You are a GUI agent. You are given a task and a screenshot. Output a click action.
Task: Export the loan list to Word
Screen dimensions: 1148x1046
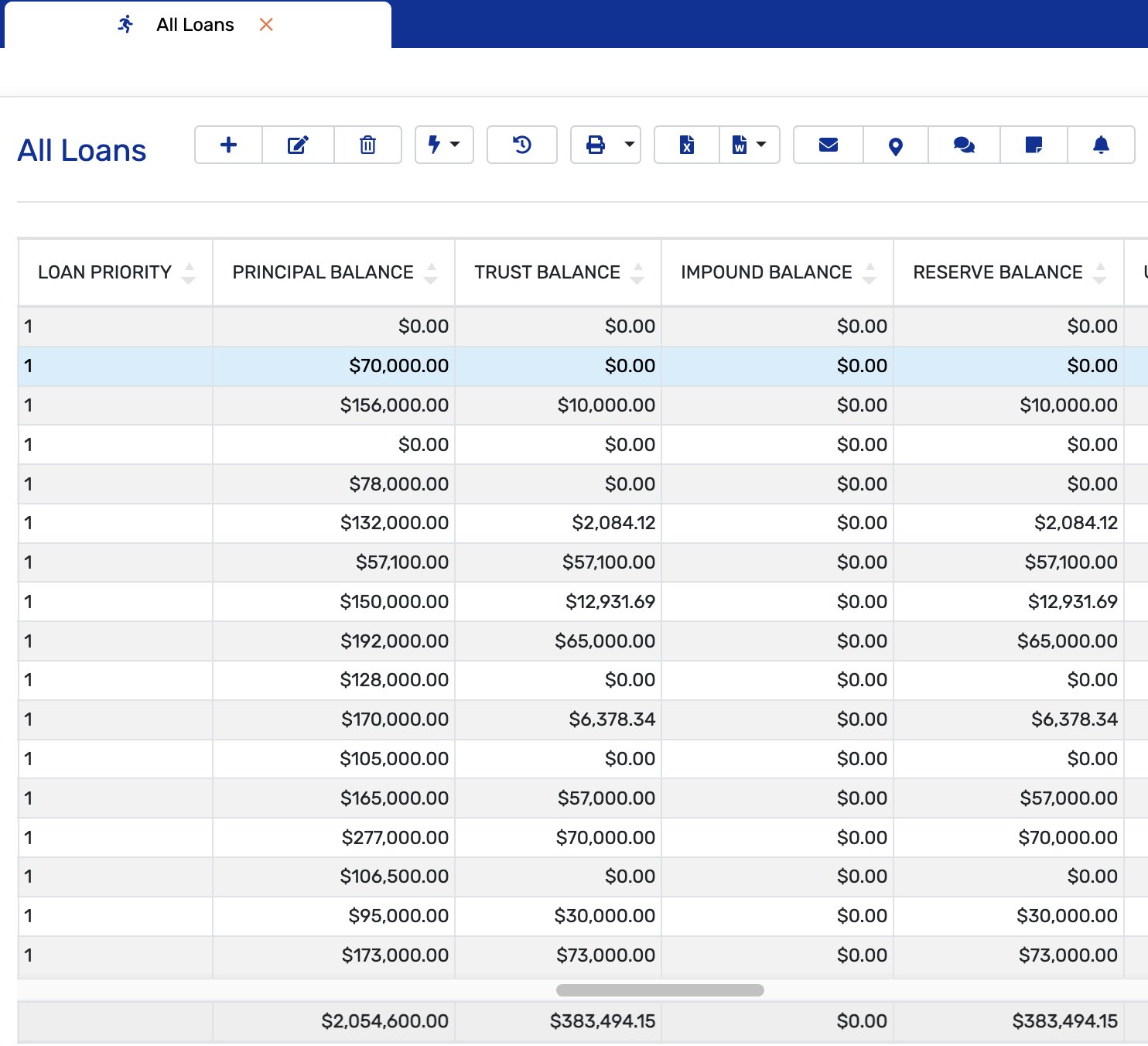pos(740,144)
